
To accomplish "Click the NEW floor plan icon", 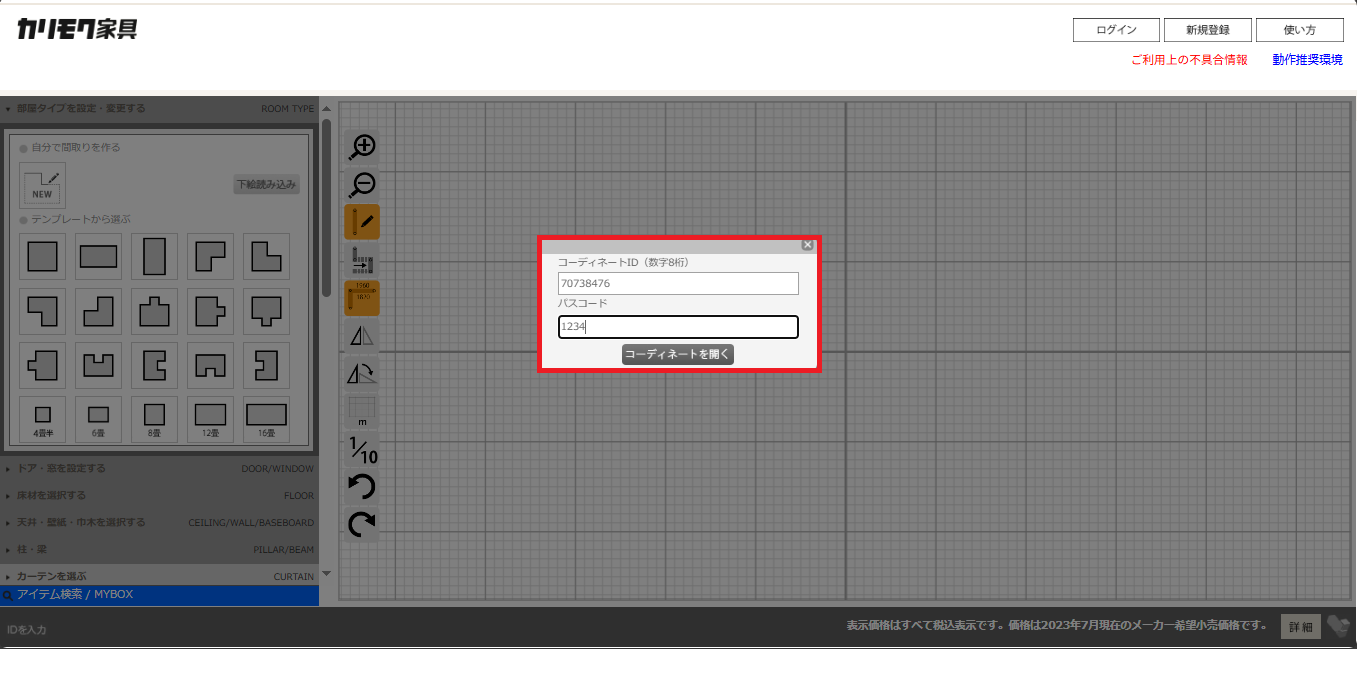I will [43, 185].
